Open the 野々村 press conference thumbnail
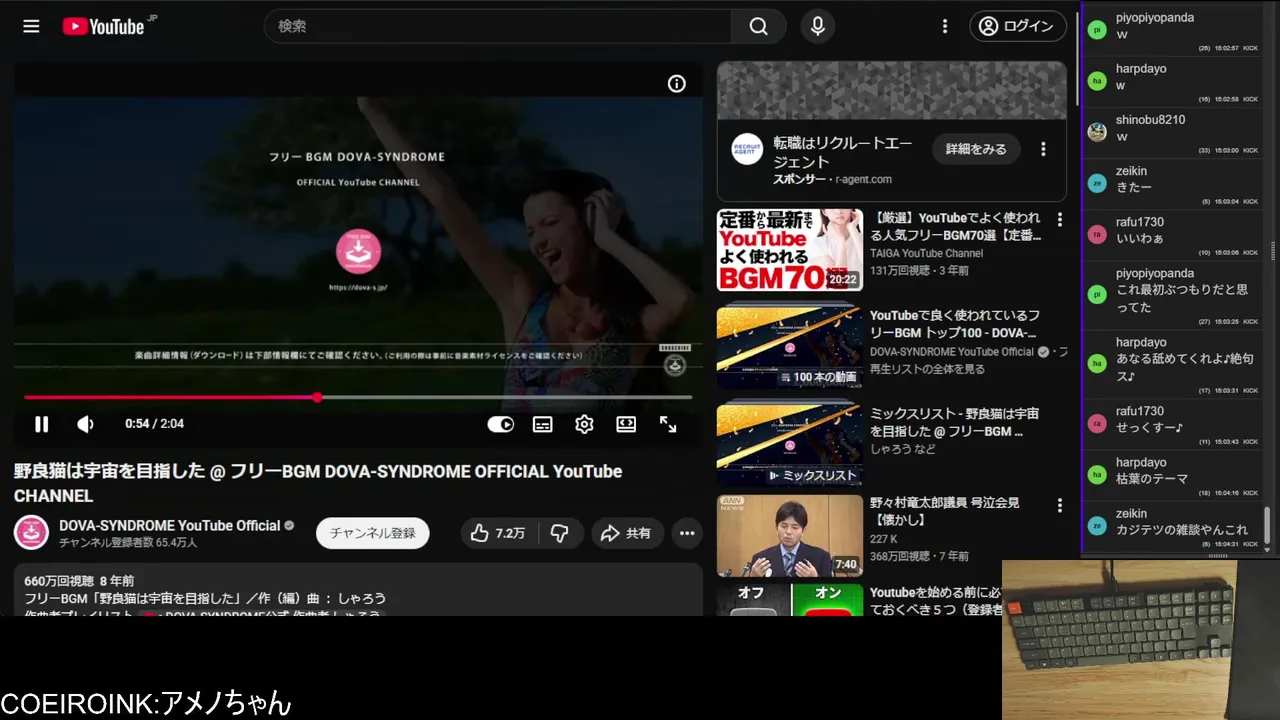 (790, 536)
